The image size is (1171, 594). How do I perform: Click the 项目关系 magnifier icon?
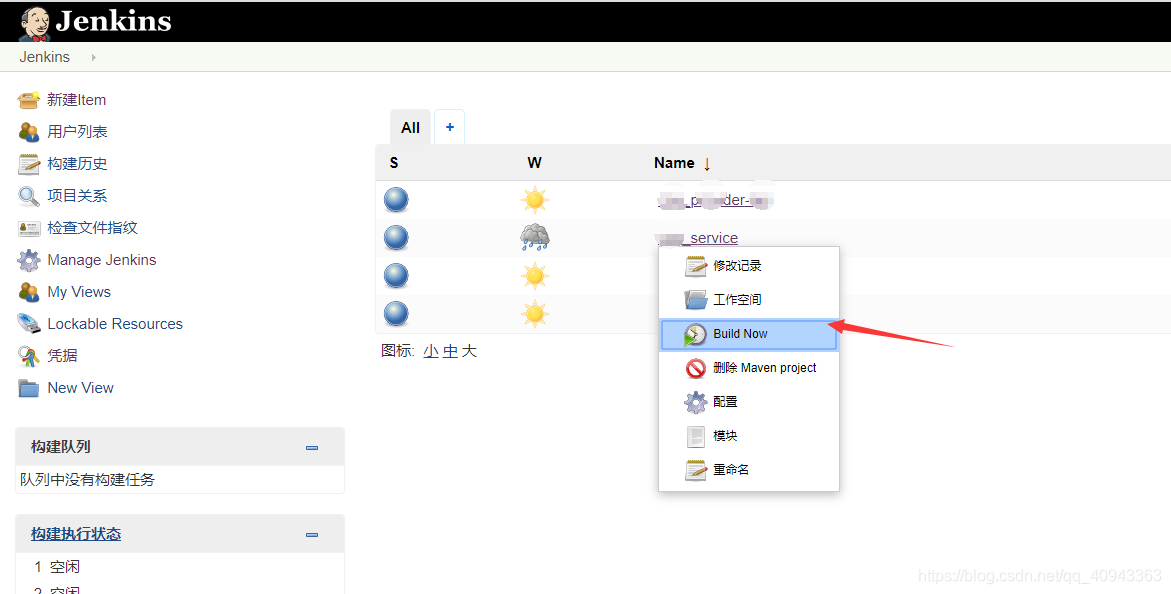(x=28, y=196)
